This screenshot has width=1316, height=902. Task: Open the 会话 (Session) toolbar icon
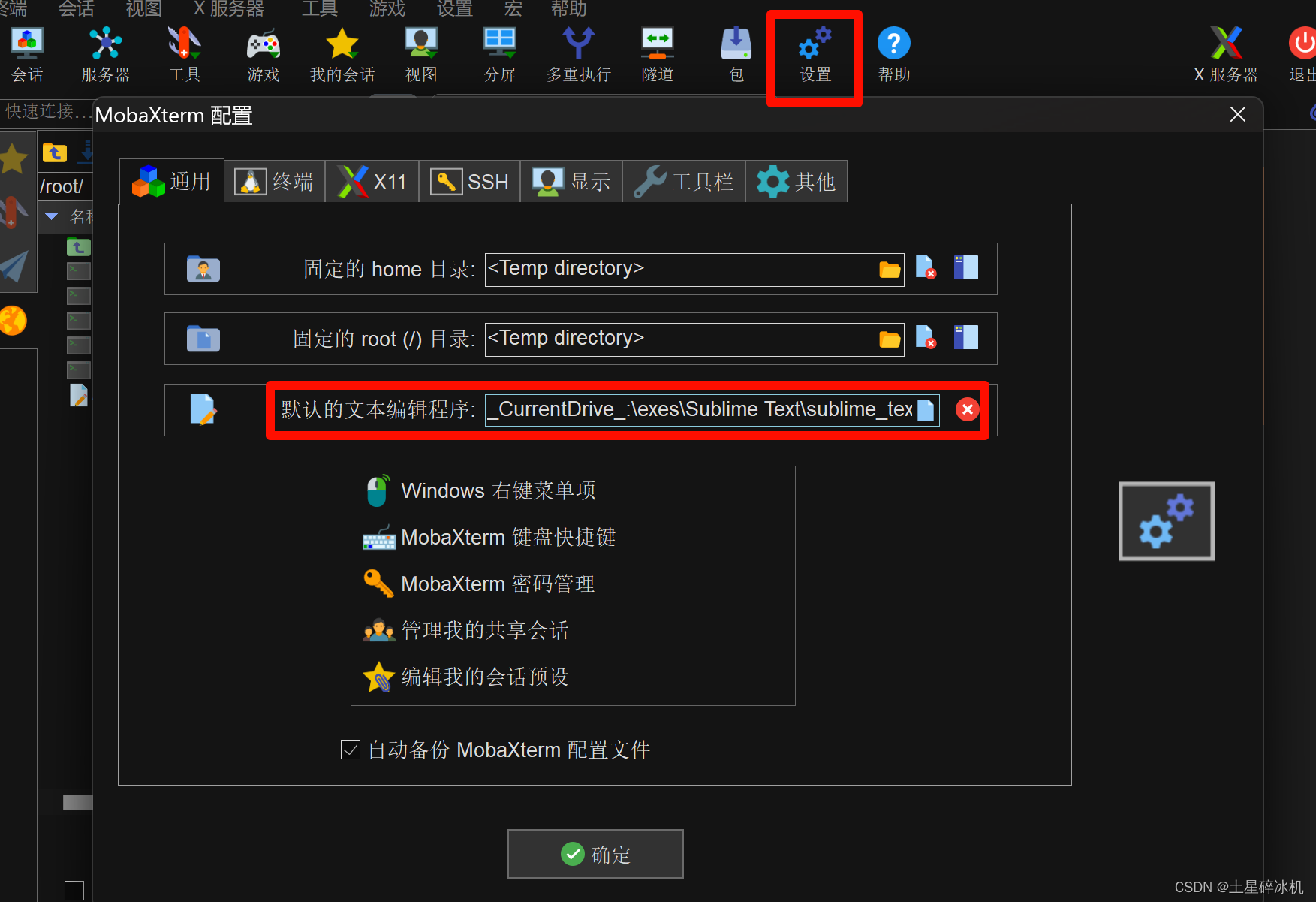pos(27,54)
